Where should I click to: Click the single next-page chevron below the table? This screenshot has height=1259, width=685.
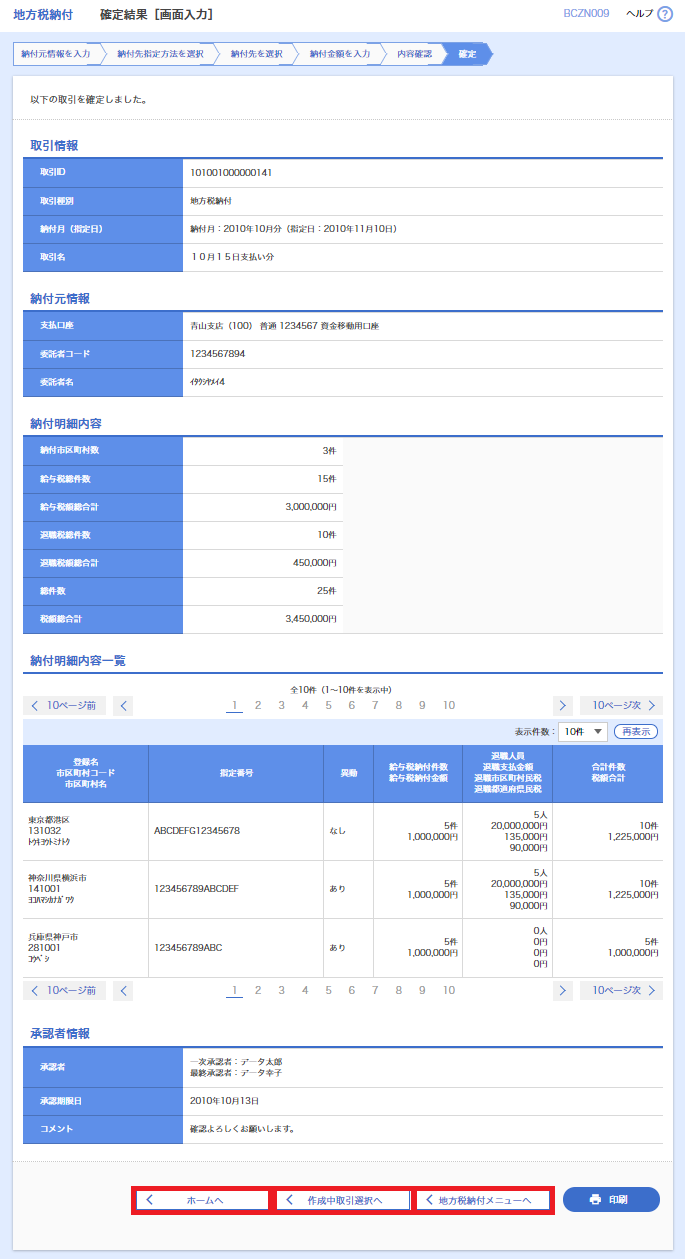pyautogui.click(x=563, y=991)
